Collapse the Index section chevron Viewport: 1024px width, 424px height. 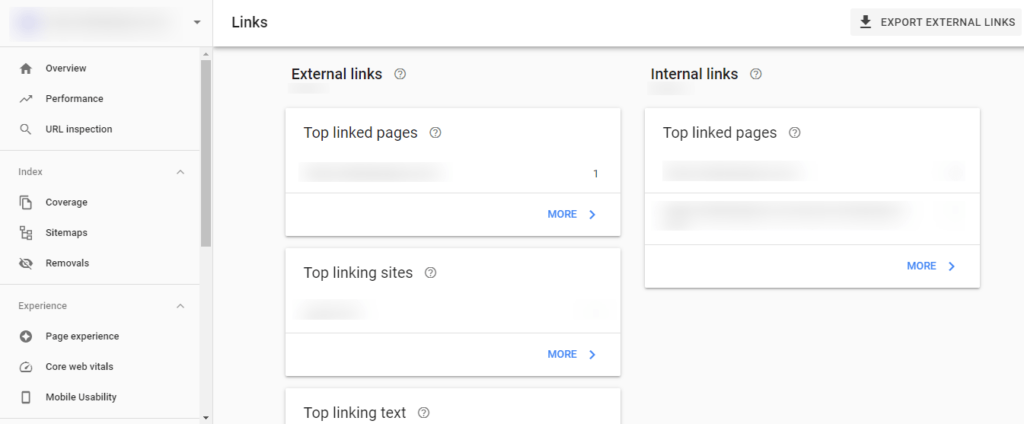(x=181, y=172)
